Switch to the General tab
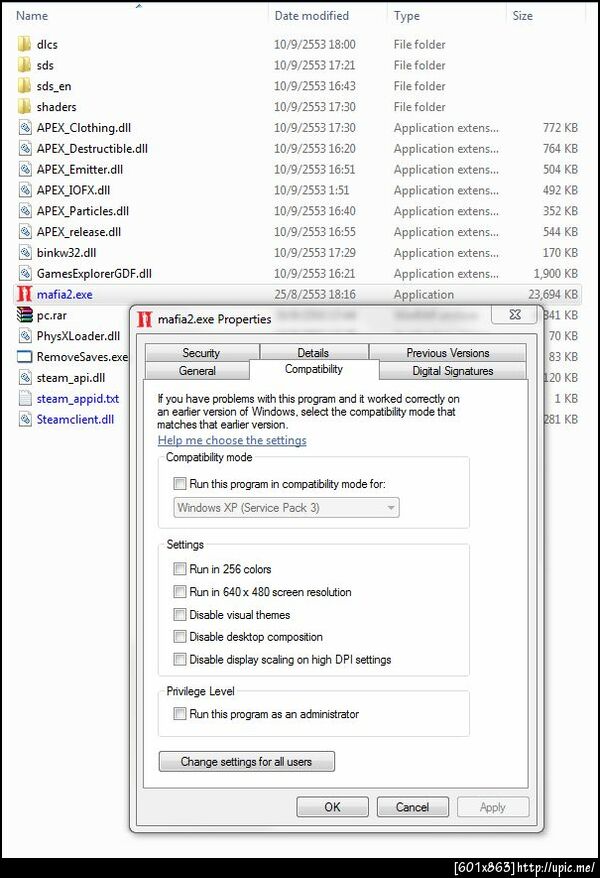The image size is (600, 878). 197,371
